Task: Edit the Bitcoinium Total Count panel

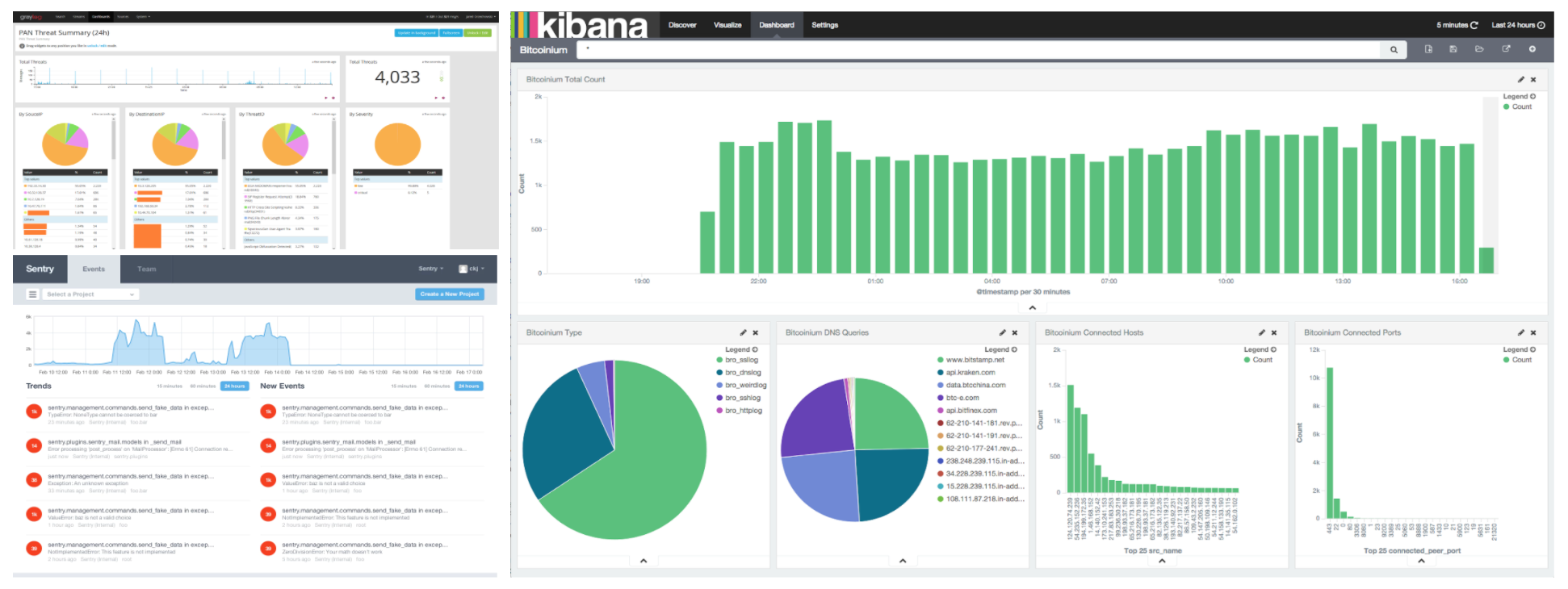Action: click(x=1521, y=79)
